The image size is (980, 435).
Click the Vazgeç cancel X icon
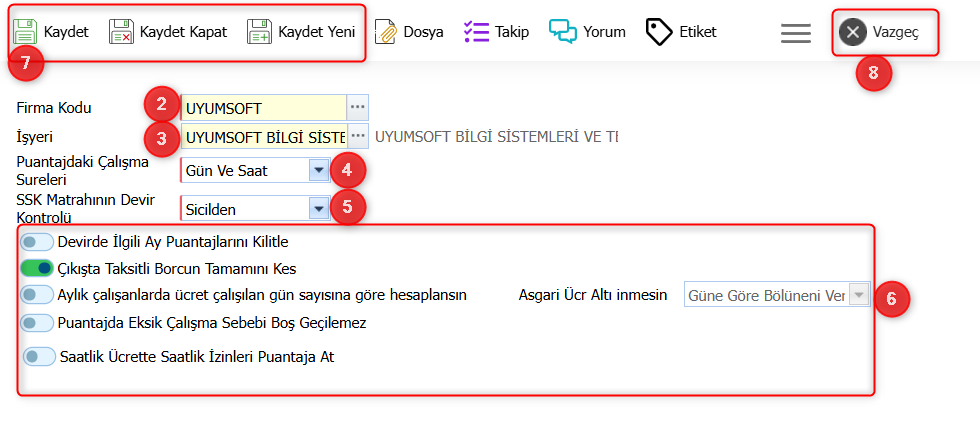point(852,32)
